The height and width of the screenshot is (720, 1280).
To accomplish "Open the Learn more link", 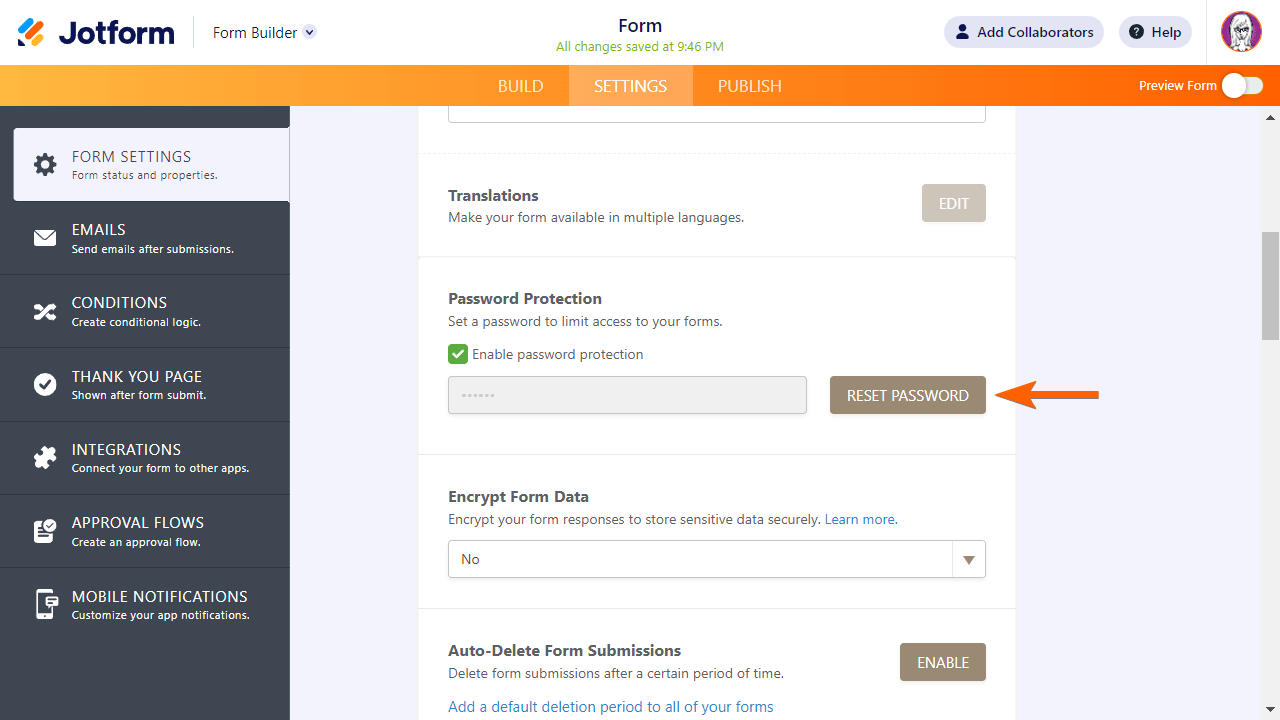I will [860, 520].
